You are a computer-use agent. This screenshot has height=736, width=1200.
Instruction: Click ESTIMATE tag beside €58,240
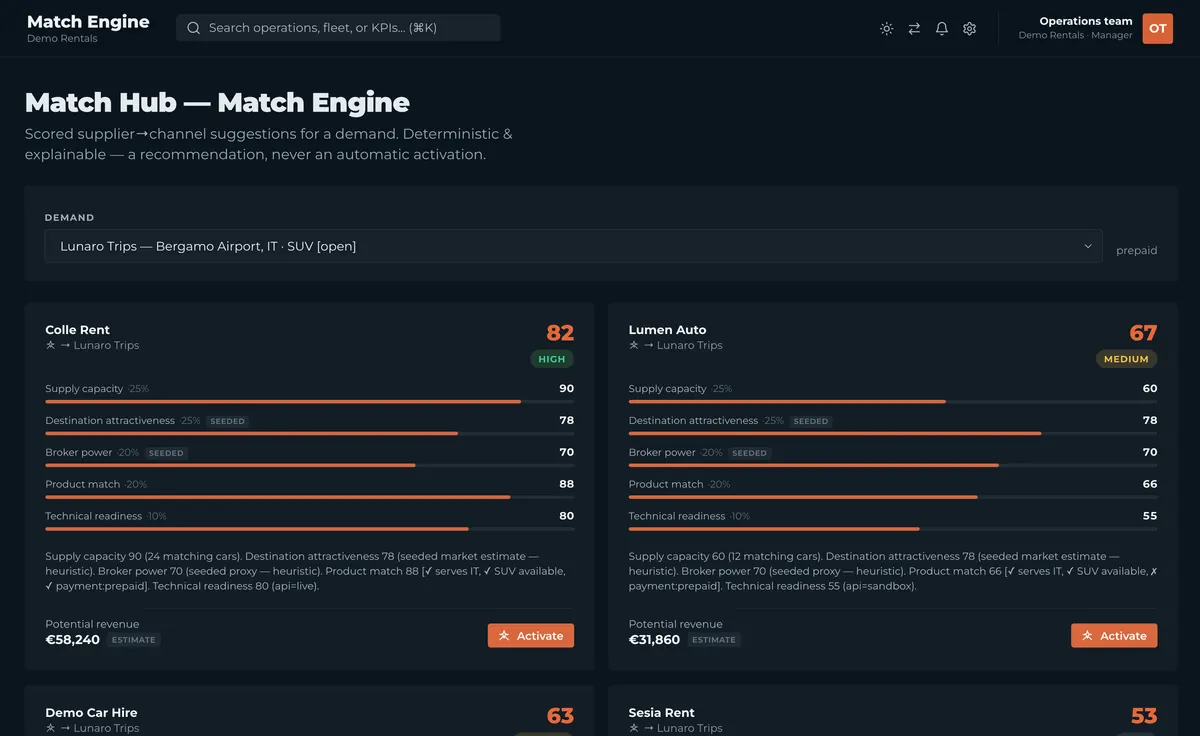(x=134, y=640)
